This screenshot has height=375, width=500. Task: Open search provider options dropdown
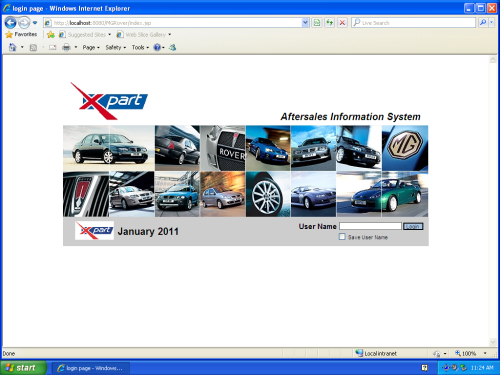(x=491, y=23)
